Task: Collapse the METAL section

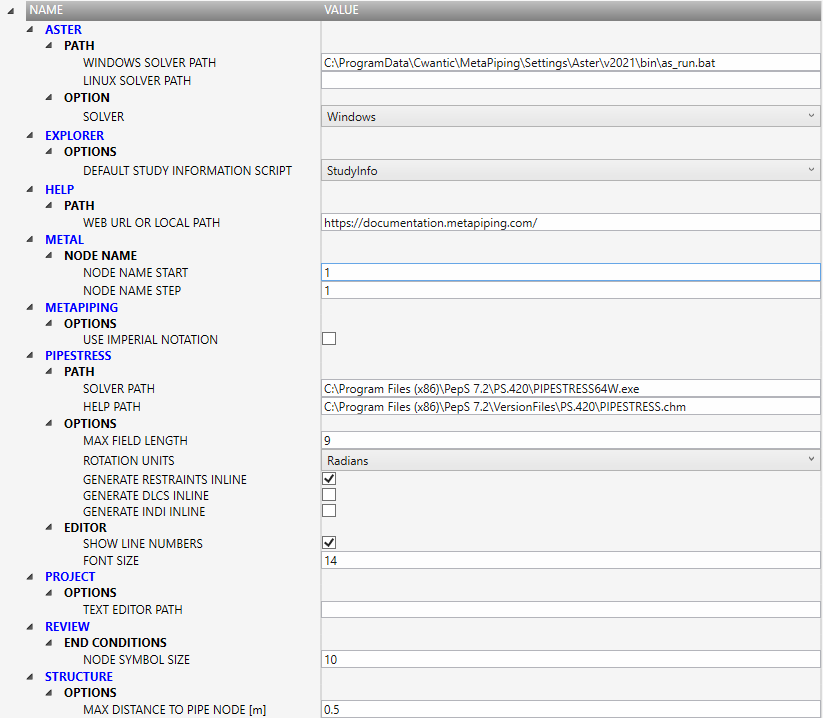Action: pos(30,239)
